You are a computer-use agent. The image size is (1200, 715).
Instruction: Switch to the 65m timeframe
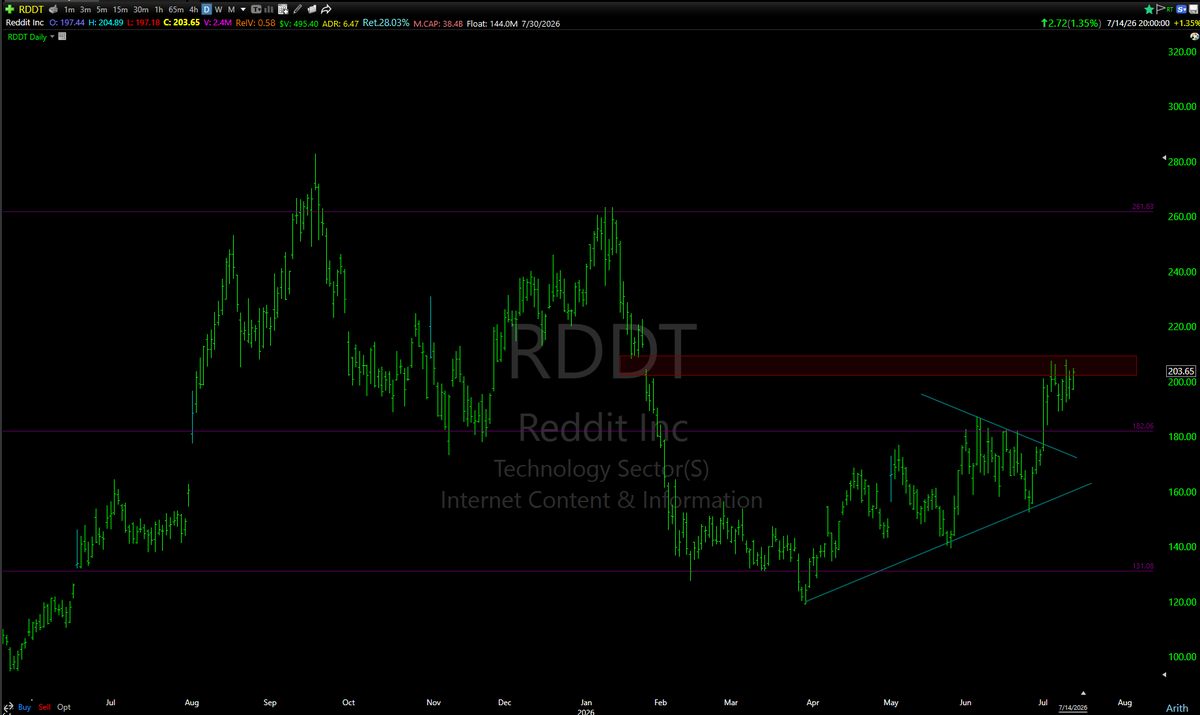tap(176, 9)
